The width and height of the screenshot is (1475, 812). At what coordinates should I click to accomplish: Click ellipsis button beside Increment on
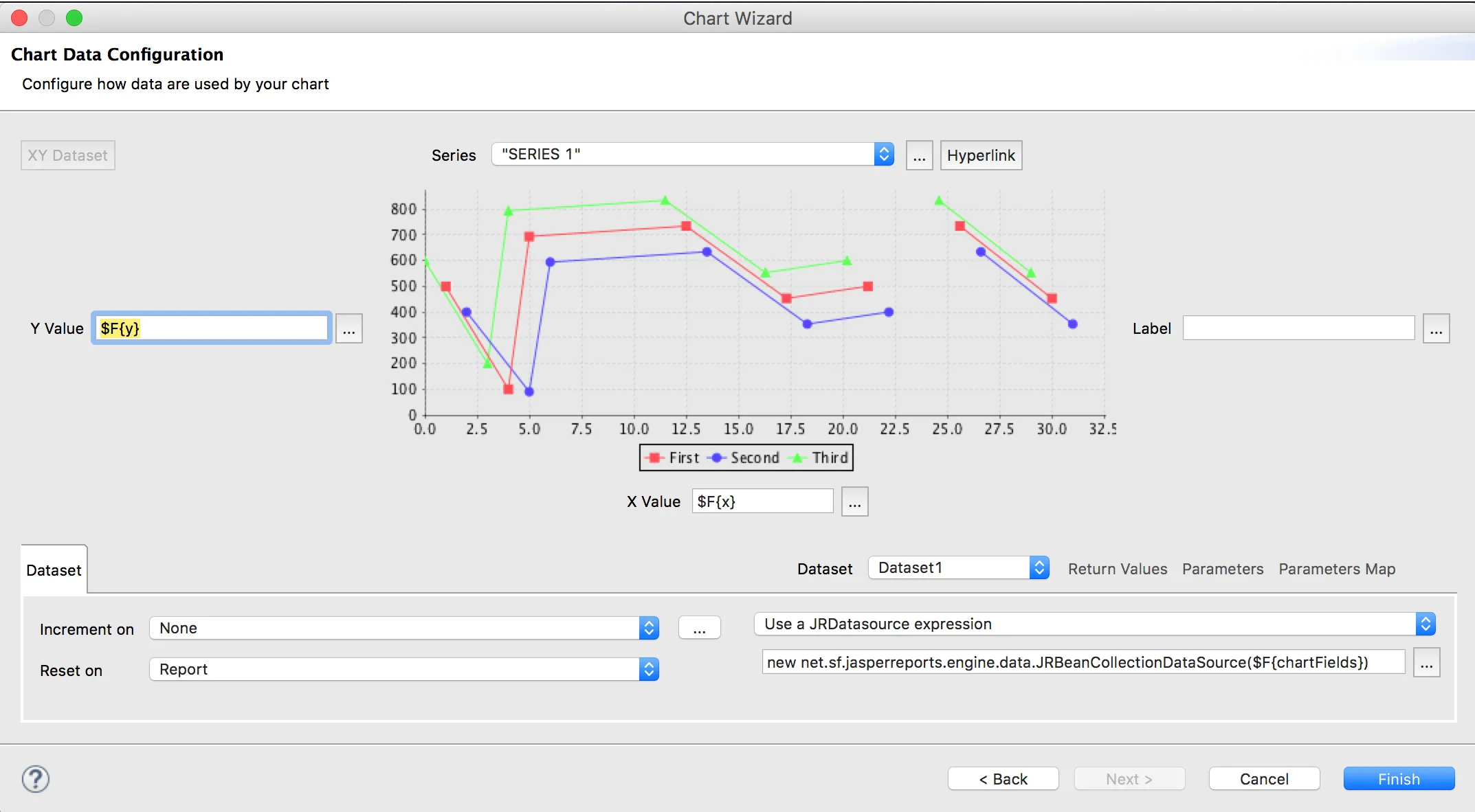coord(699,628)
